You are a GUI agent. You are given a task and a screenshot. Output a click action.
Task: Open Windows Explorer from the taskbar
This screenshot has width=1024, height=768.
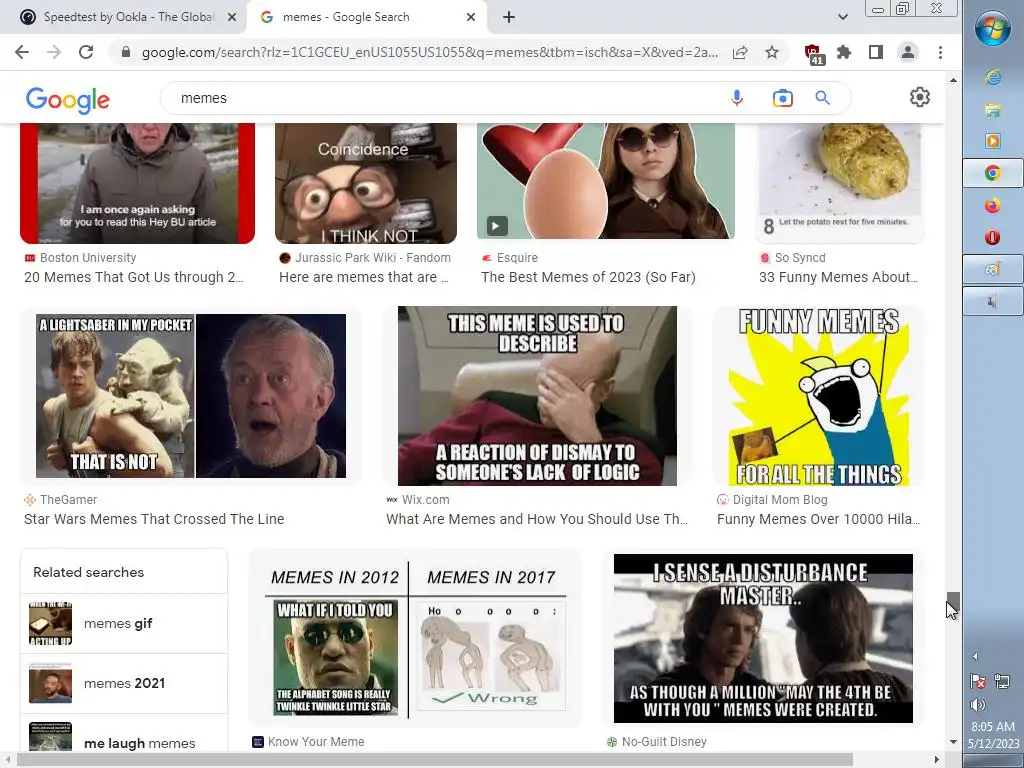(x=993, y=109)
